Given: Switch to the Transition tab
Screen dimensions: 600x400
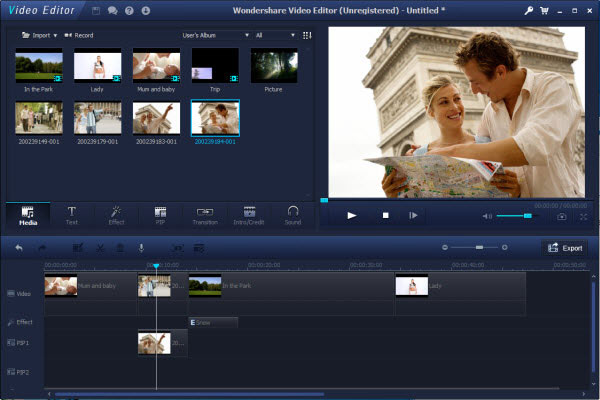Looking at the screenshot, I should tap(205, 216).
